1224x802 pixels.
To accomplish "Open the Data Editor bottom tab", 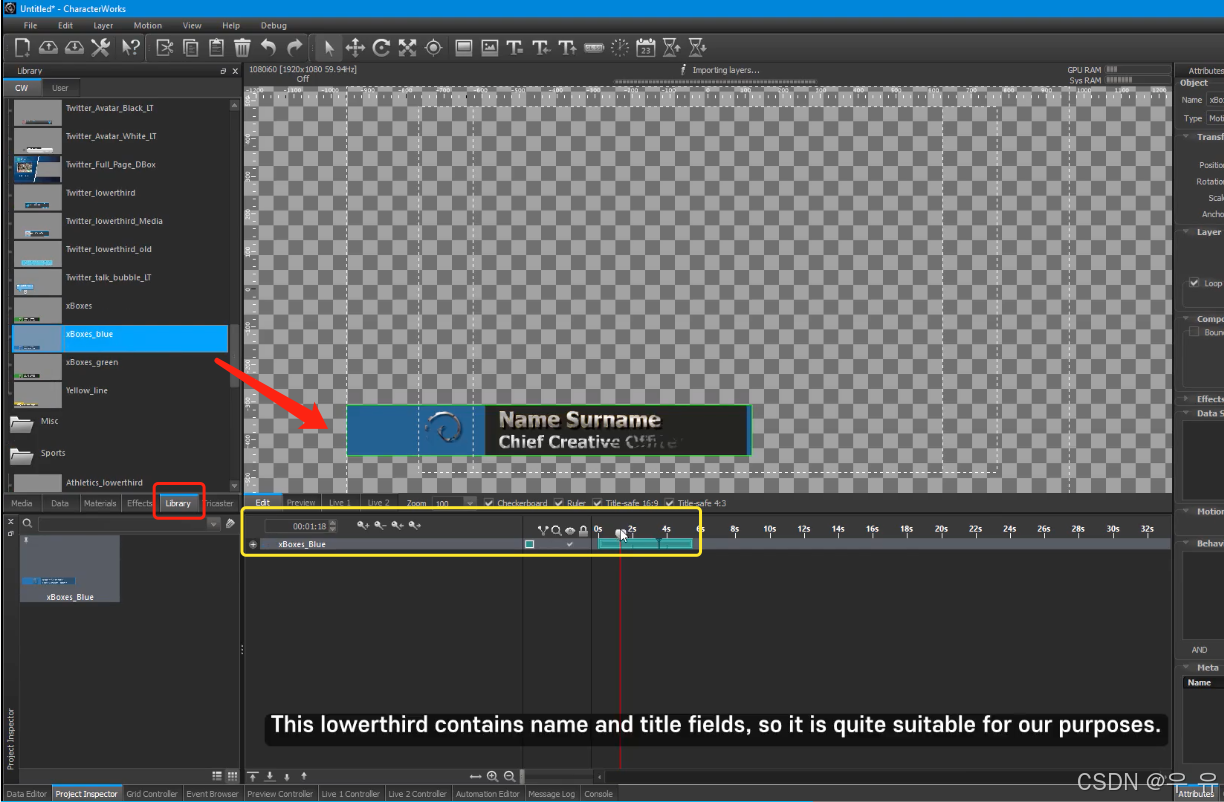I will click(x=26, y=794).
